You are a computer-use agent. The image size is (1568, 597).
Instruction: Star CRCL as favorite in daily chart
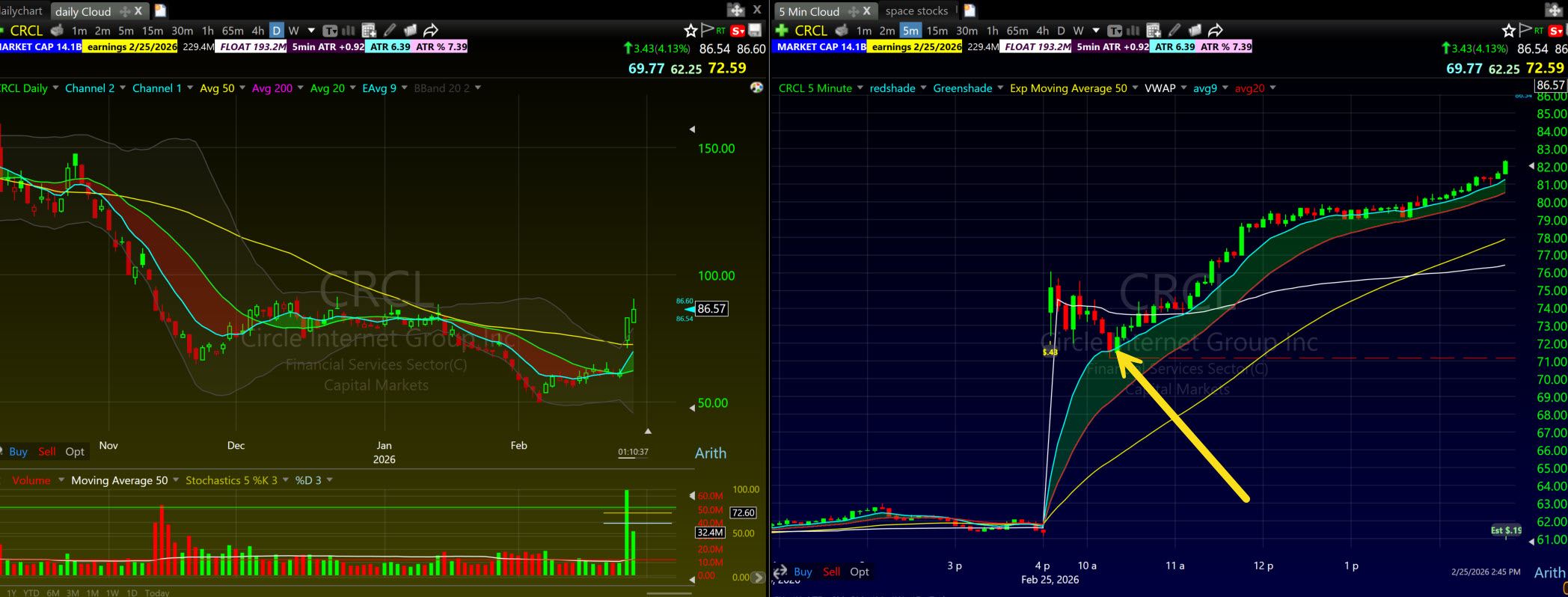(690, 30)
